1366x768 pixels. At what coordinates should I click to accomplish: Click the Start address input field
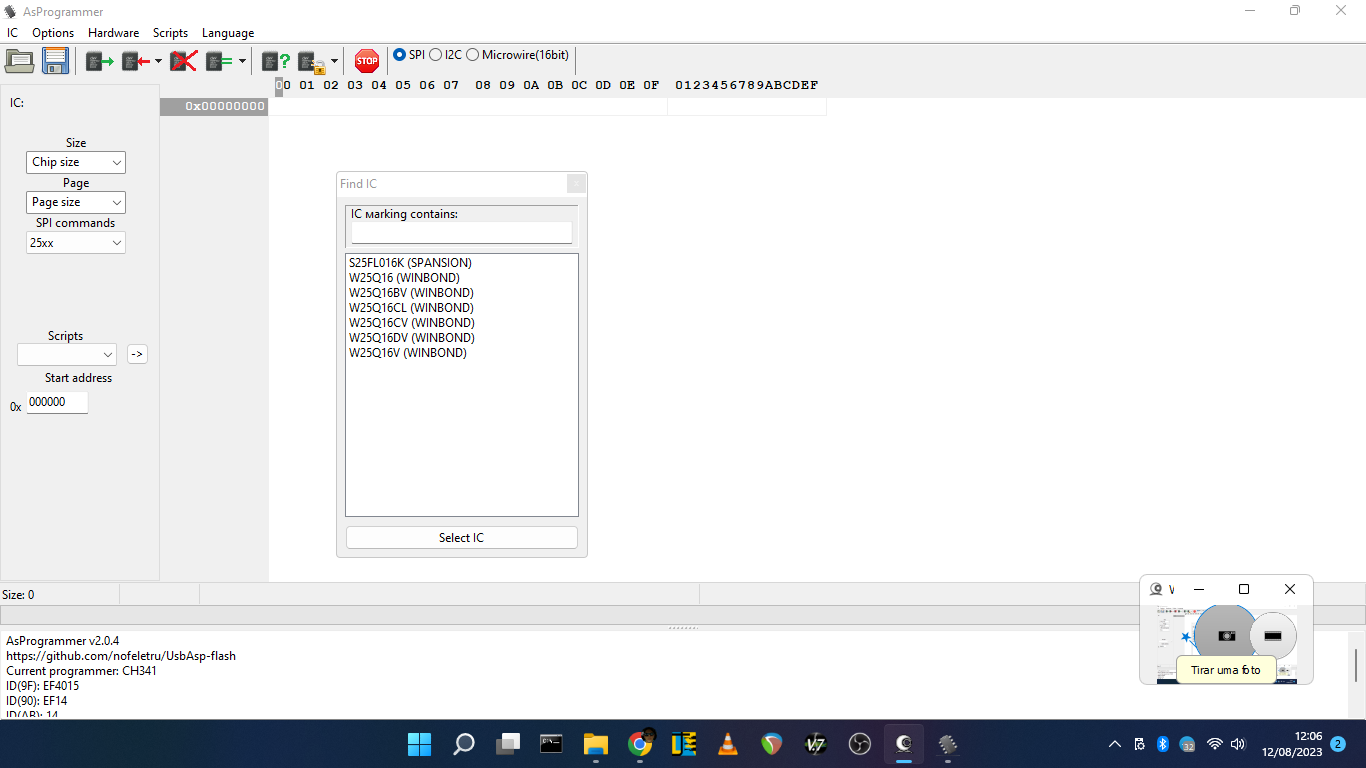(57, 402)
